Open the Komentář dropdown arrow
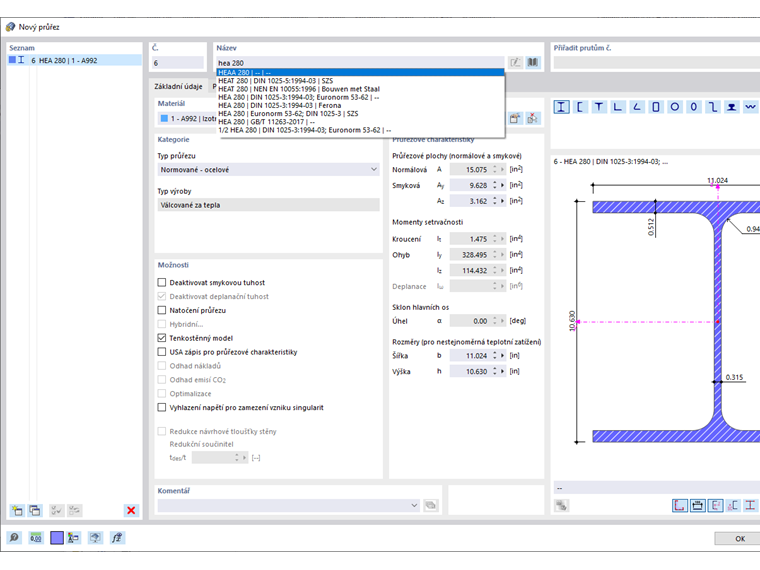760x570 pixels. click(x=414, y=506)
